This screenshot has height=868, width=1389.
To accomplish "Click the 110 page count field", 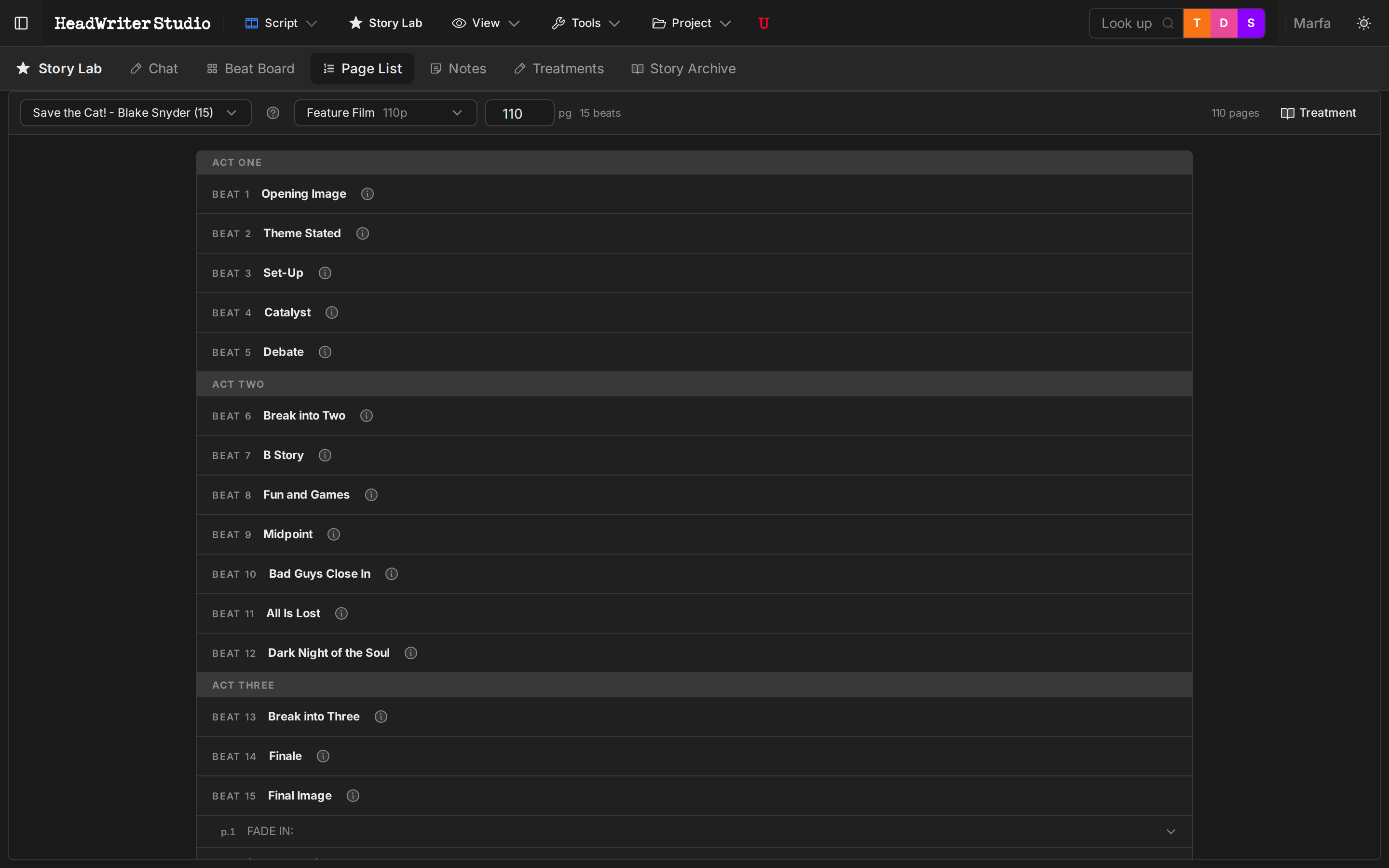I will pyautogui.click(x=519, y=112).
